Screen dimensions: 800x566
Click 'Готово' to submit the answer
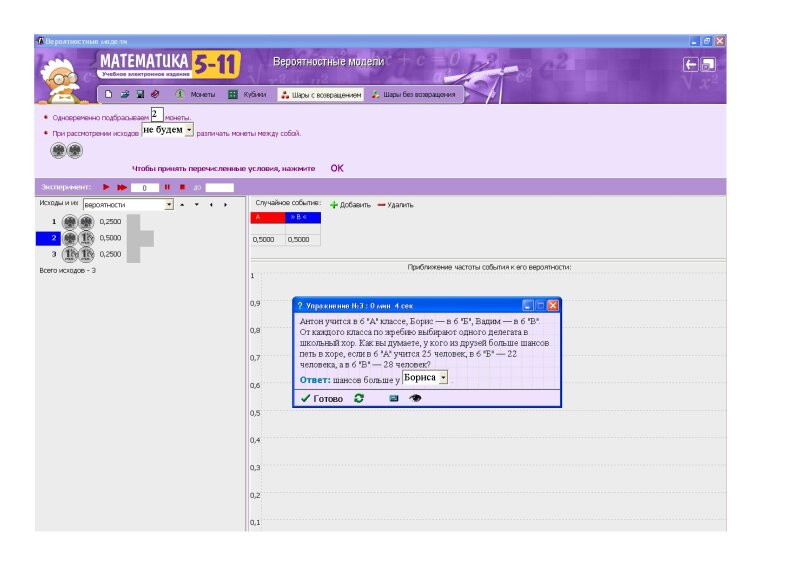[x=321, y=398]
